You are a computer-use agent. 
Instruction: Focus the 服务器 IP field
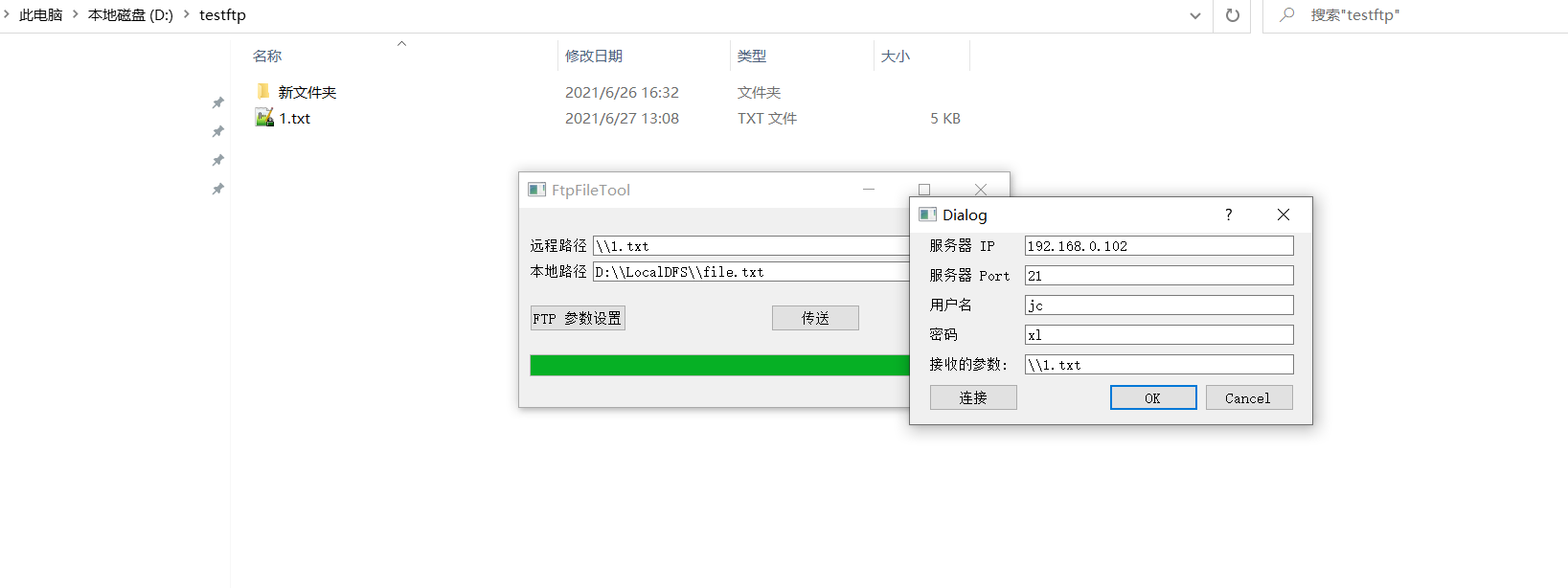pyautogui.click(x=1159, y=246)
